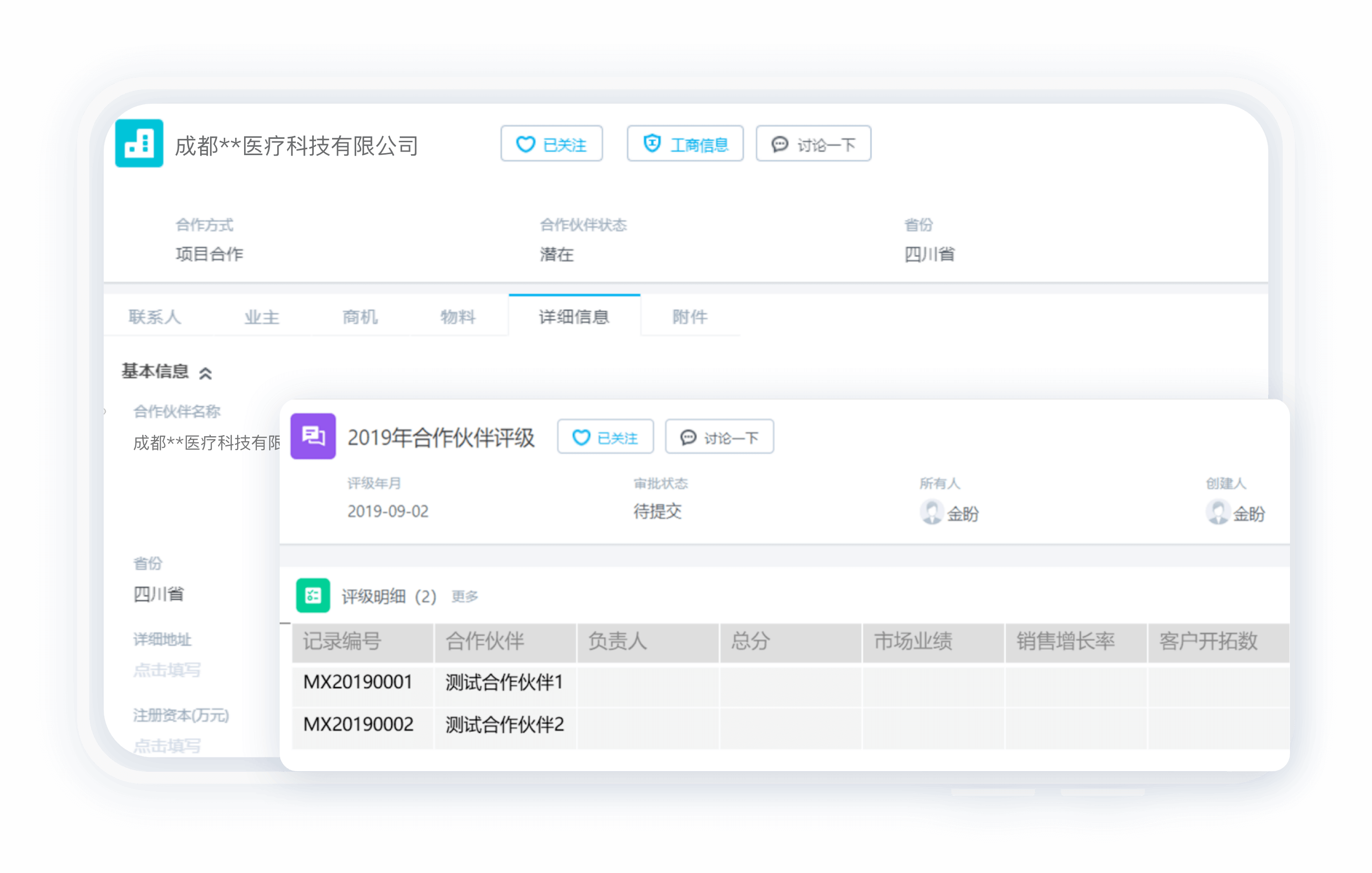The image size is (1372, 873).
Task: Click the 2019年合作伙伴评级 title
Action: pos(441,438)
